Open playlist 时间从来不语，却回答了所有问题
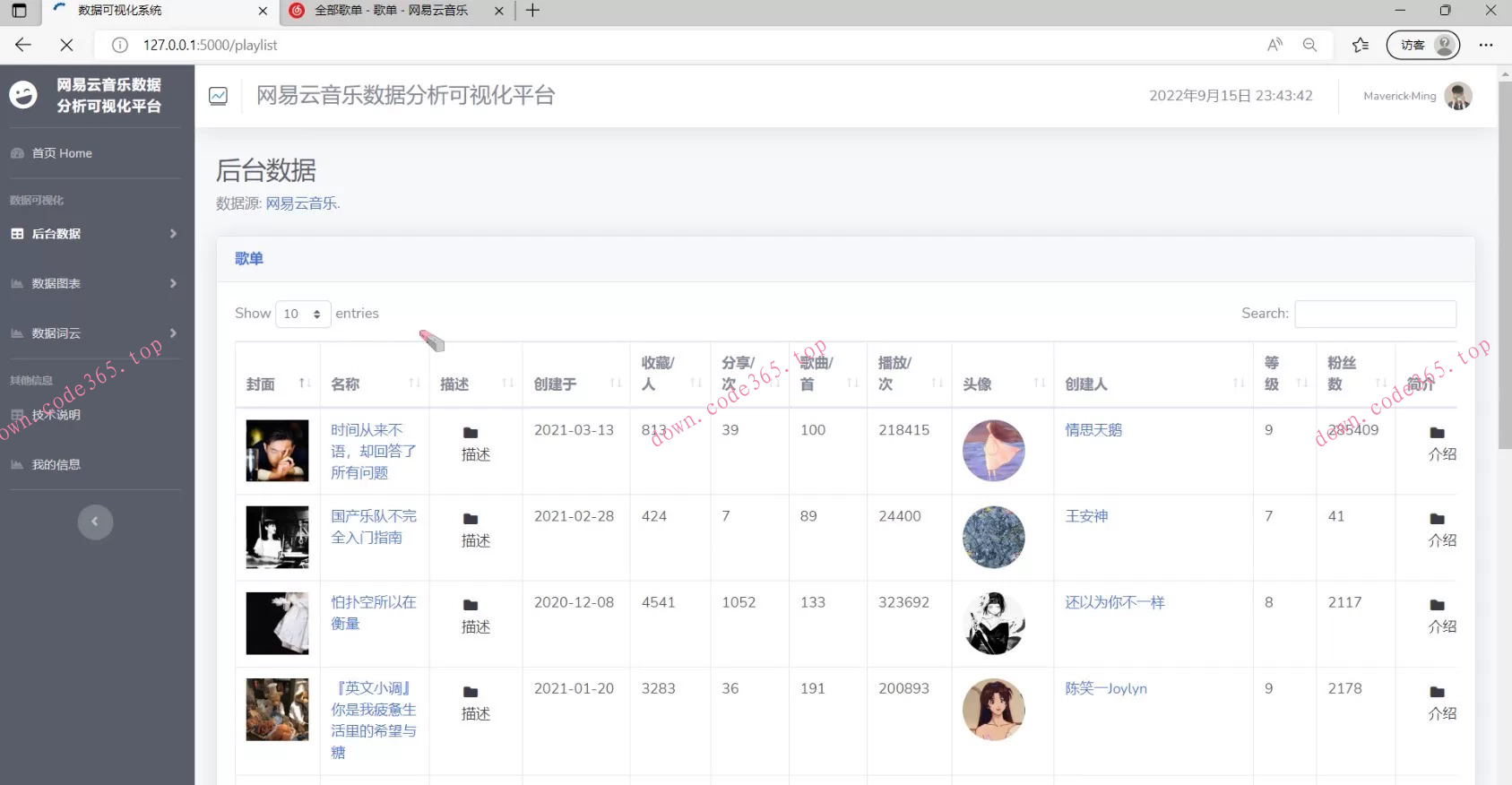Image resolution: width=1512 pixels, height=785 pixels. pos(374,452)
